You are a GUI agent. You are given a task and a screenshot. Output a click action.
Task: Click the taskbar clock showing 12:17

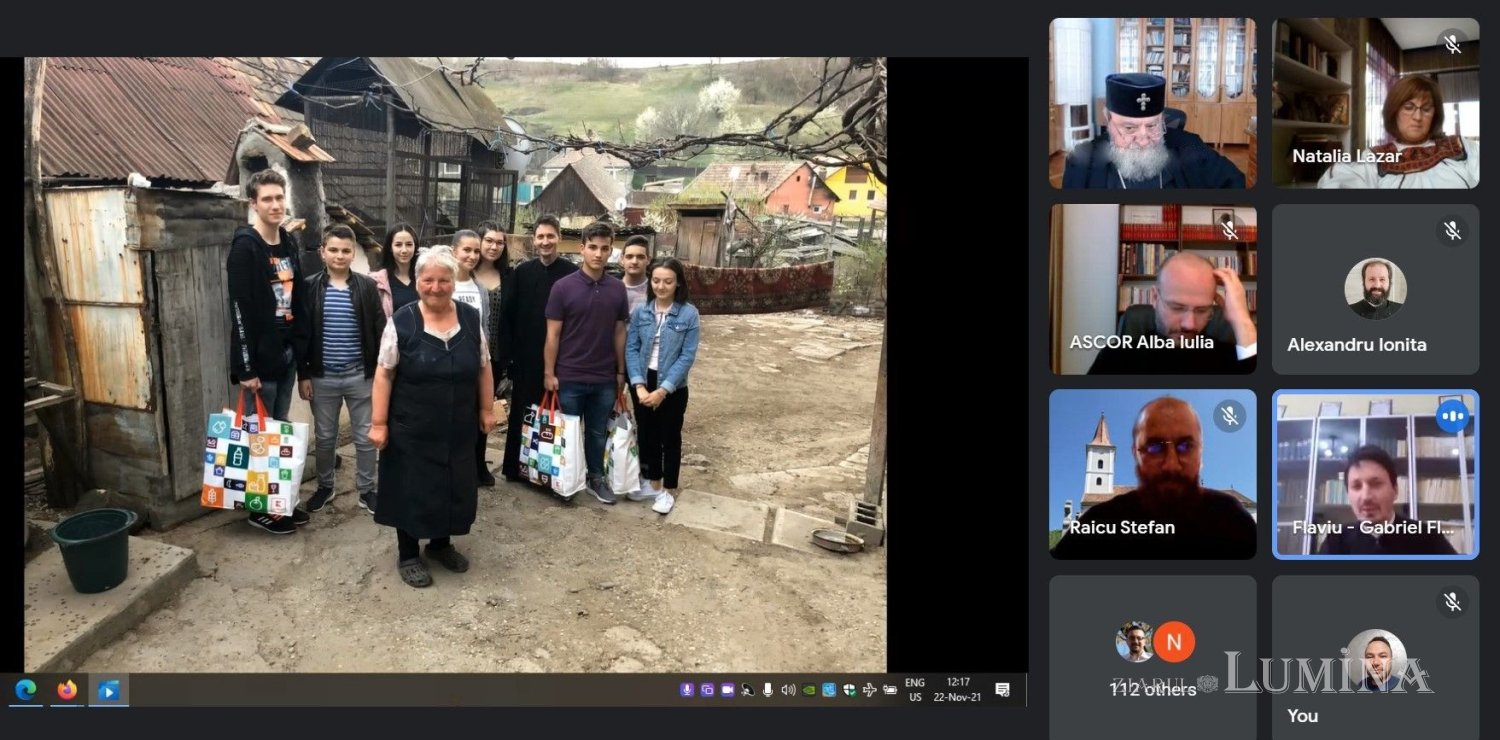957,690
